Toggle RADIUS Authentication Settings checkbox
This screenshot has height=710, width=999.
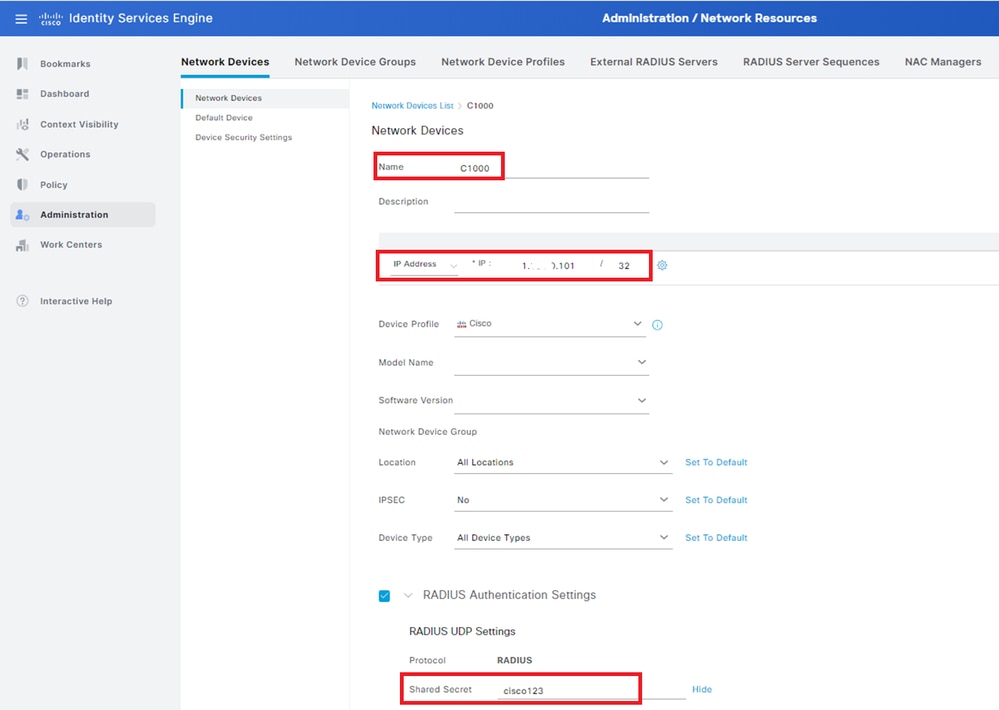coord(384,596)
